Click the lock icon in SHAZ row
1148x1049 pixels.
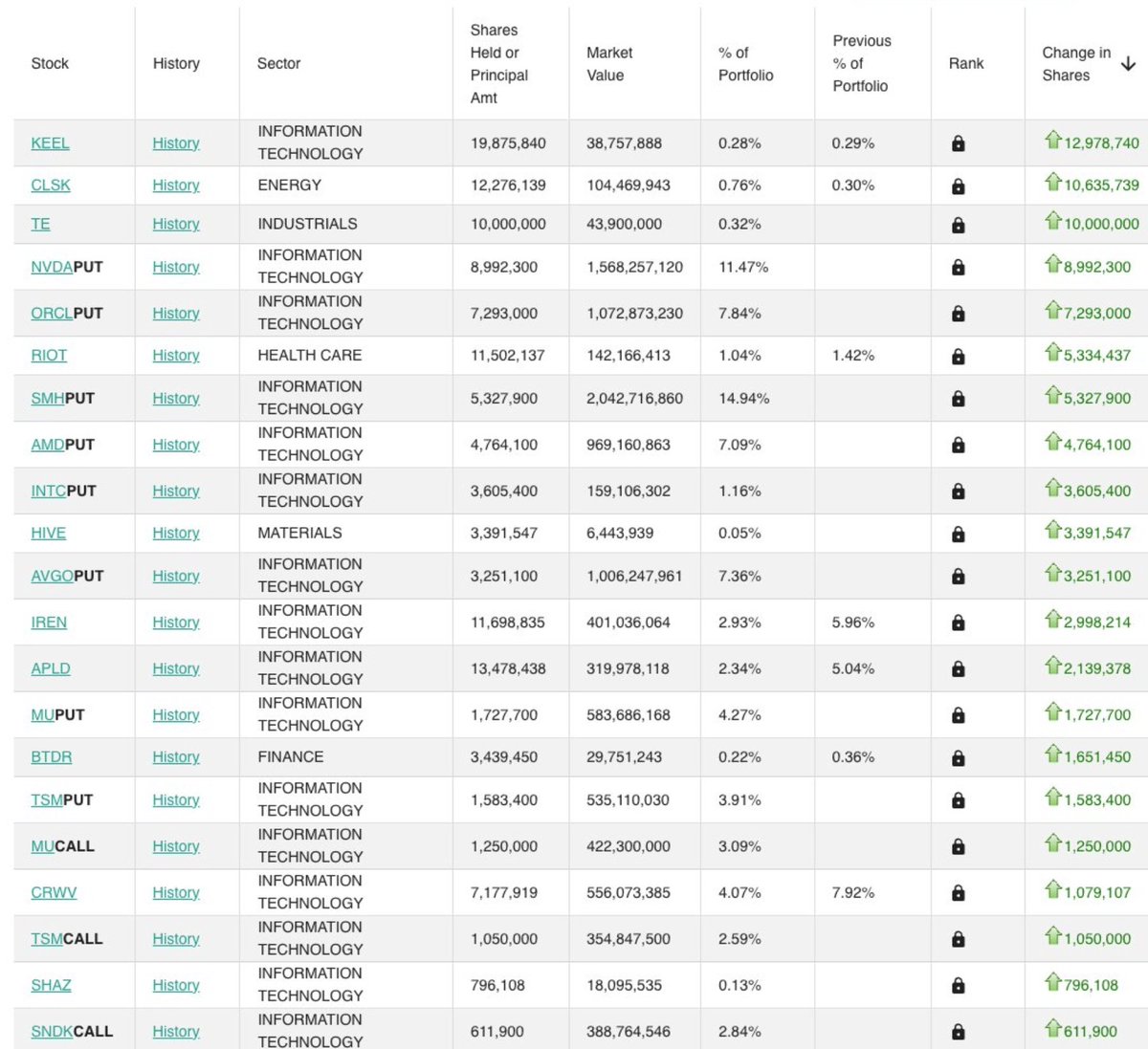pyautogui.click(x=958, y=986)
